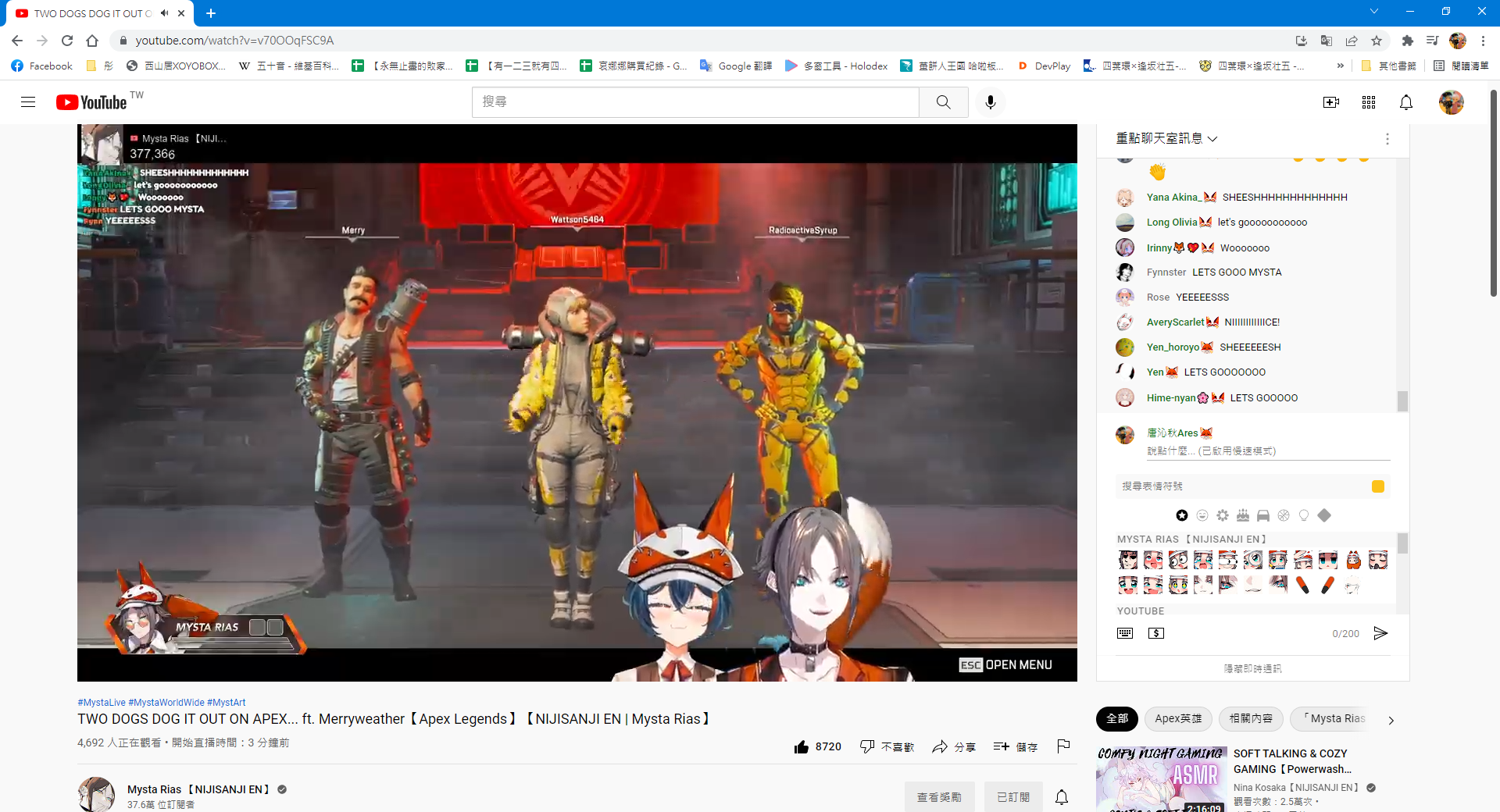
Task: Select the smiley face emoji category
Action: (1202, 515)
